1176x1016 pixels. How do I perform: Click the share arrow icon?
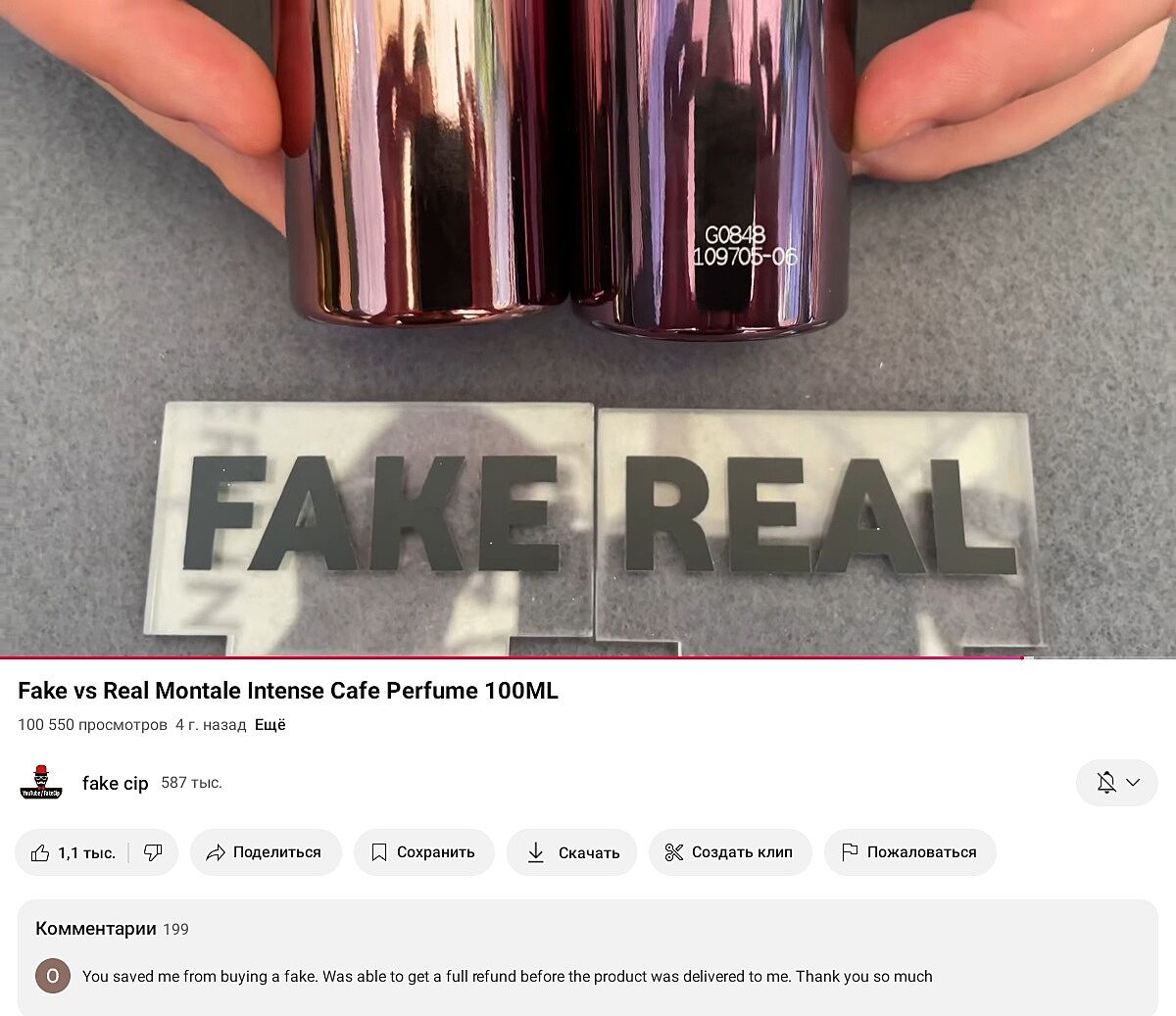click(x=216, y=852)
